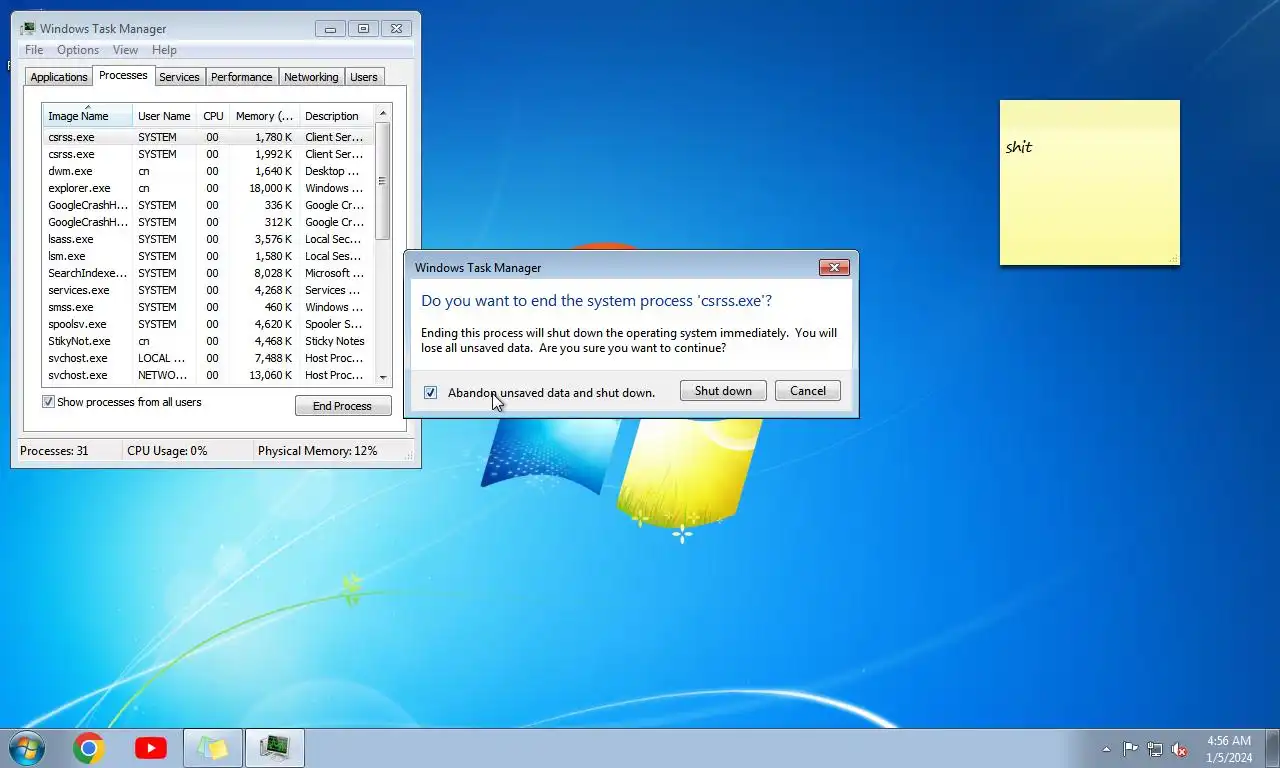Select the spoolsv.exe process
1280x768 pixels.
pyautogui.click(x=208, y=324)
